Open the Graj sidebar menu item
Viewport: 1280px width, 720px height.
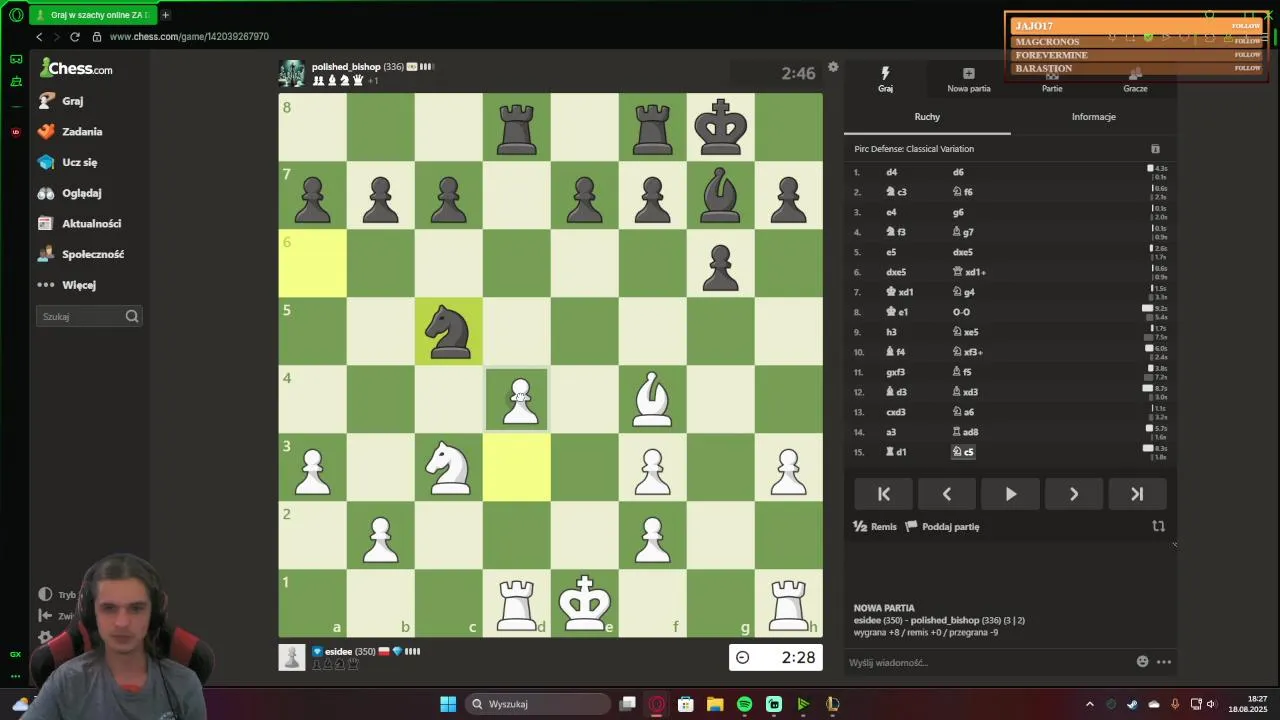click(74, 101)
